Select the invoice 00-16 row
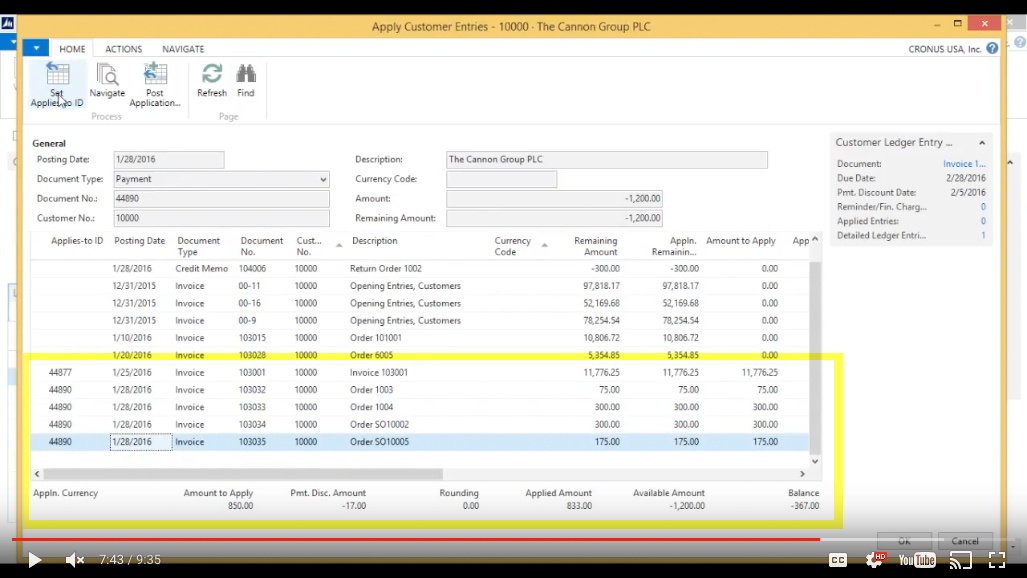1027x578 pixels. click(x=419, y=303)
